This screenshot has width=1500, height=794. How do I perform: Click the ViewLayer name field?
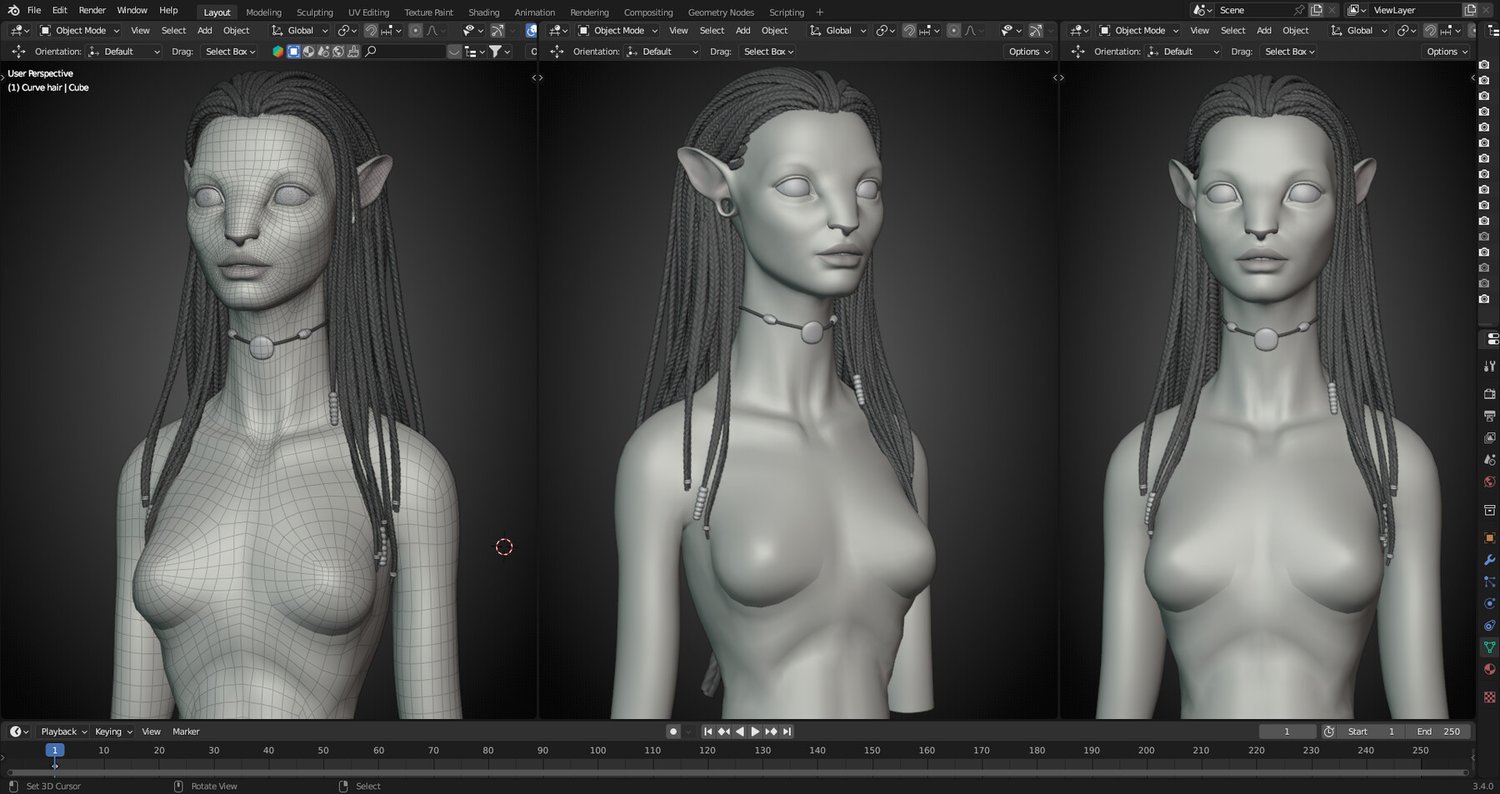click(x=1414, y=10)
